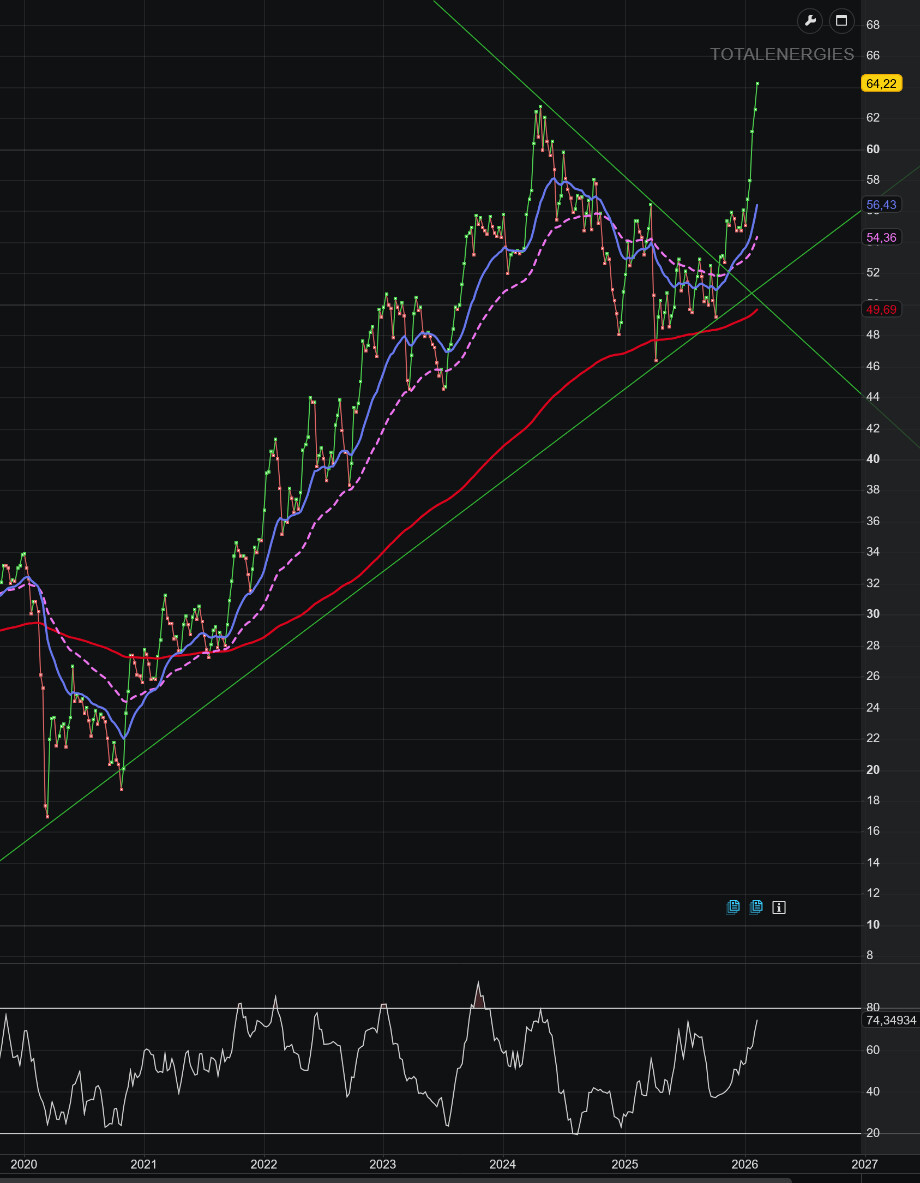
Task: Click the blue 56,43 moving average label
Action: [x=880, y=205]
